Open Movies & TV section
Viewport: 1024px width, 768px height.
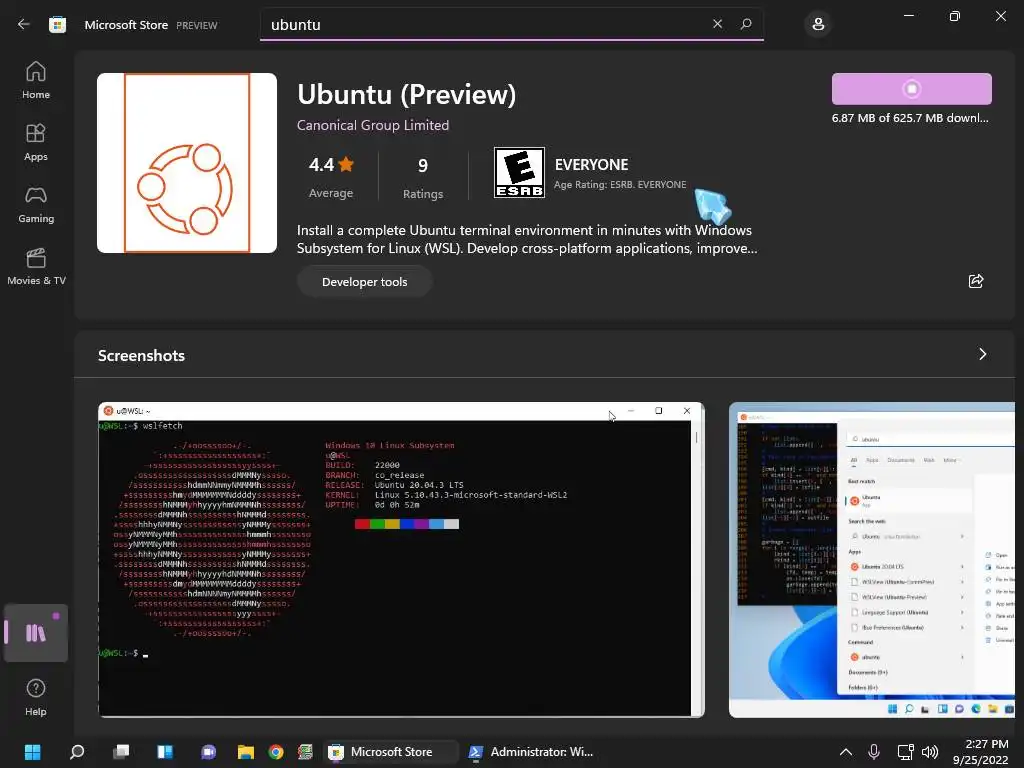pyautogui.click(x=36, y=266)
